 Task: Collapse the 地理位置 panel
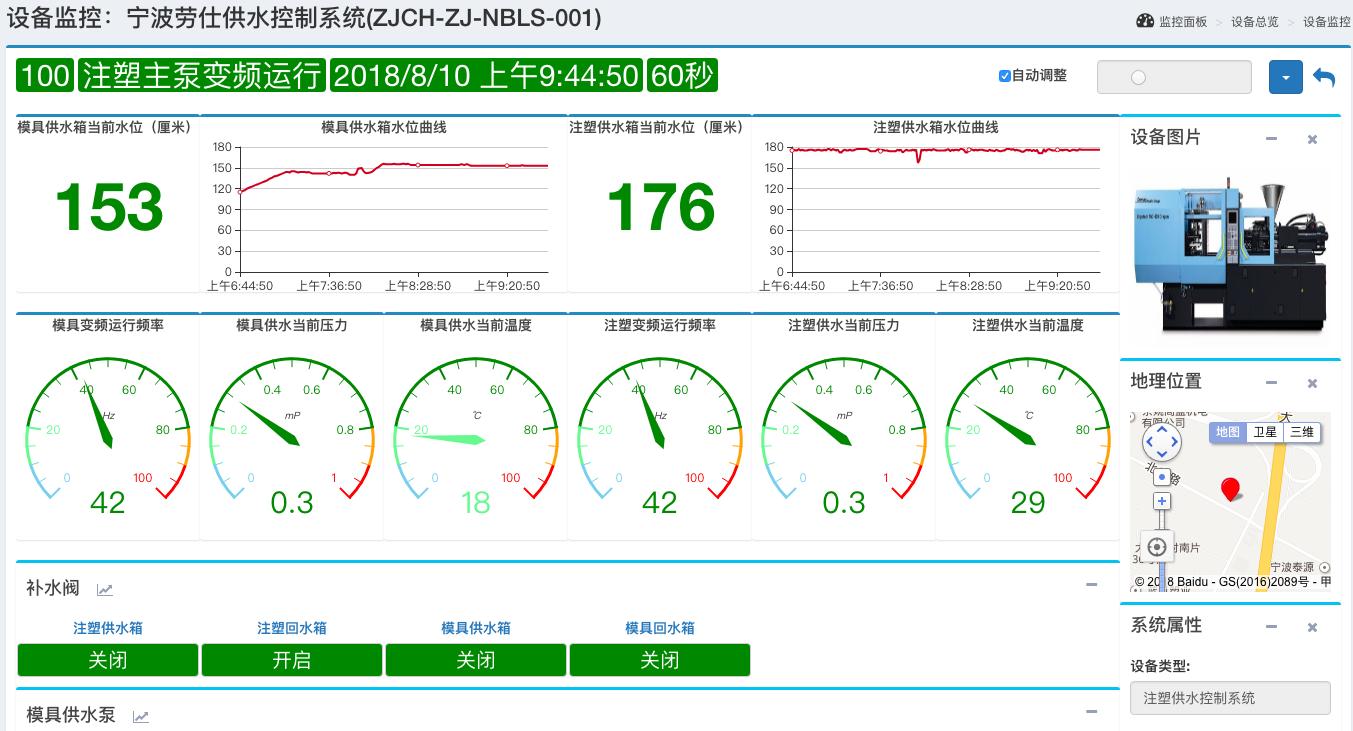click(1271, 383)
